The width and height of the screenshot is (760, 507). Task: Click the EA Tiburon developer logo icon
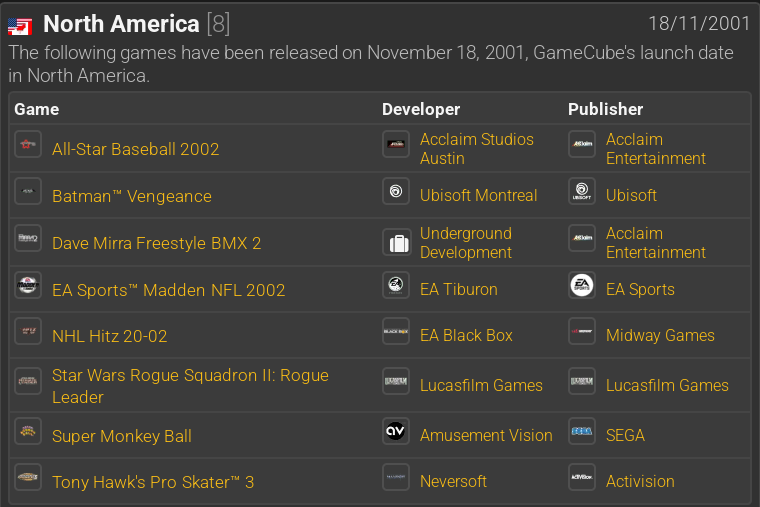click(396, 286)
